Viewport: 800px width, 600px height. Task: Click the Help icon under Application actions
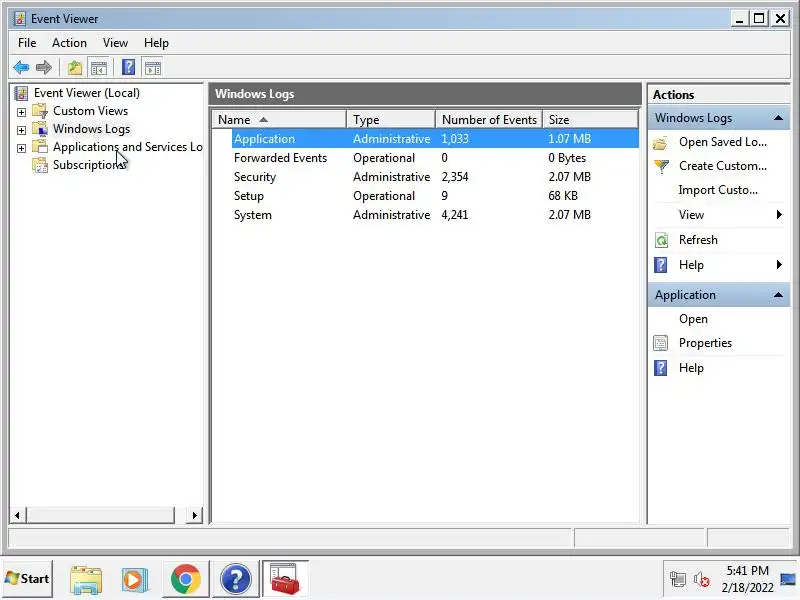click(x=661, y=368)
